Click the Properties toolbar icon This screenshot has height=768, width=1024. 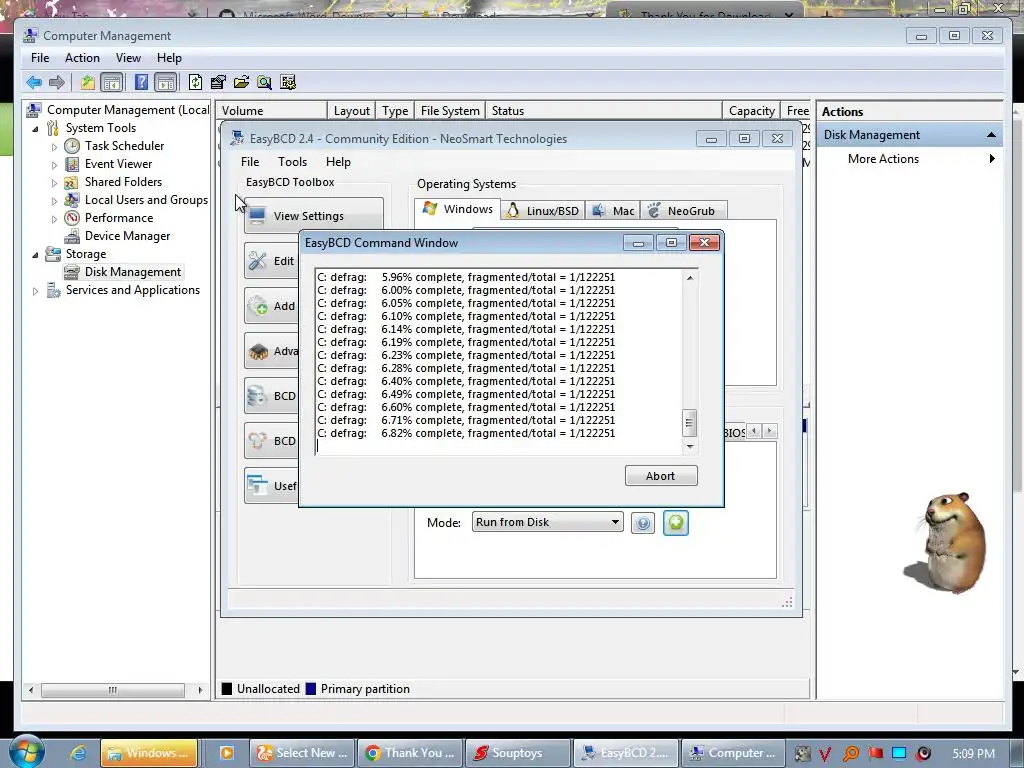coord(217,82)
